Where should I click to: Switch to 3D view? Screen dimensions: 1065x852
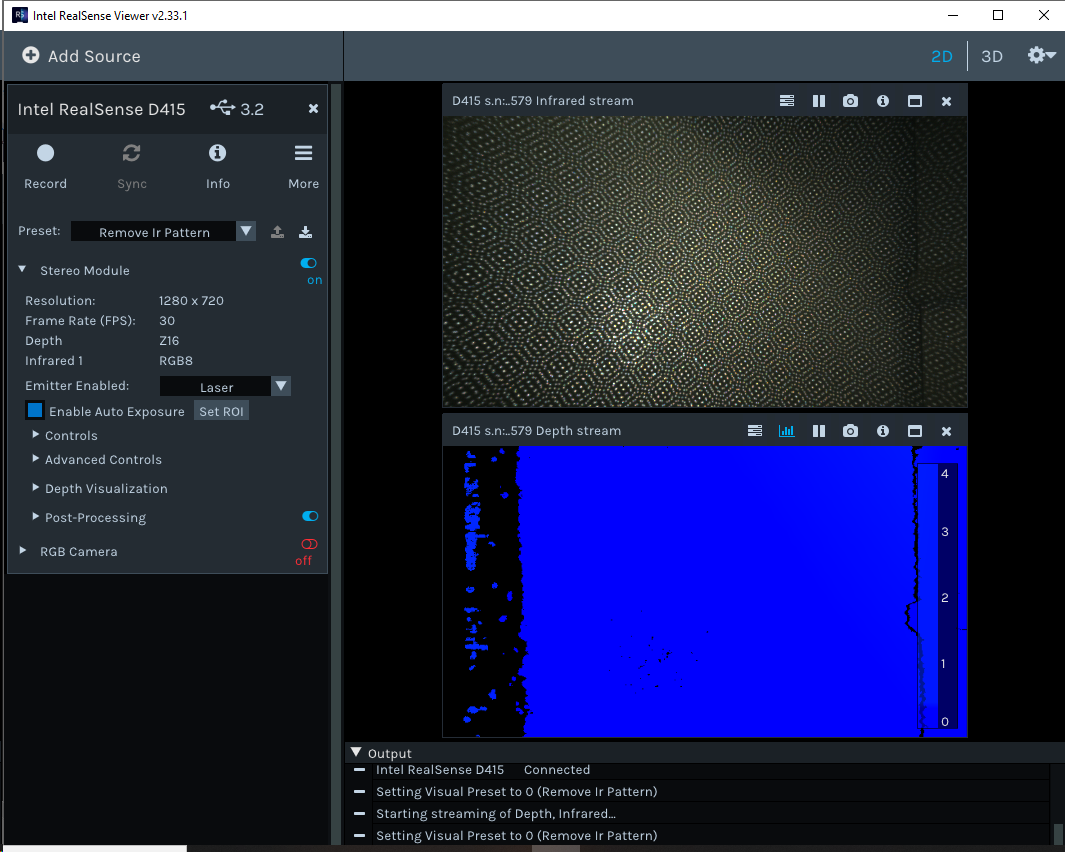pos(992,56)
